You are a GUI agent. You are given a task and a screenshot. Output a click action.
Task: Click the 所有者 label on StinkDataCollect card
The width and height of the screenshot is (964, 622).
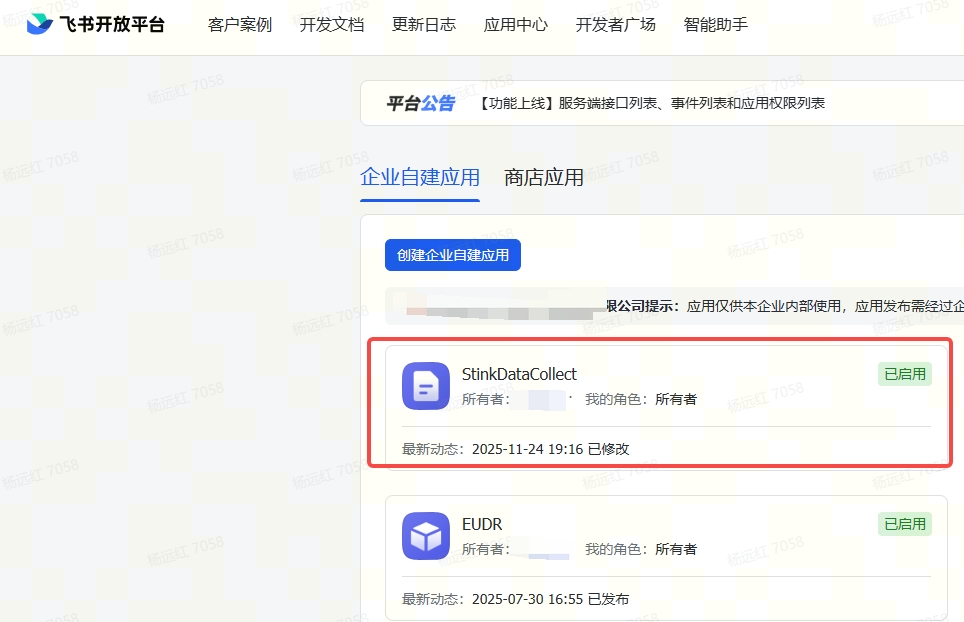pos(486,400)
